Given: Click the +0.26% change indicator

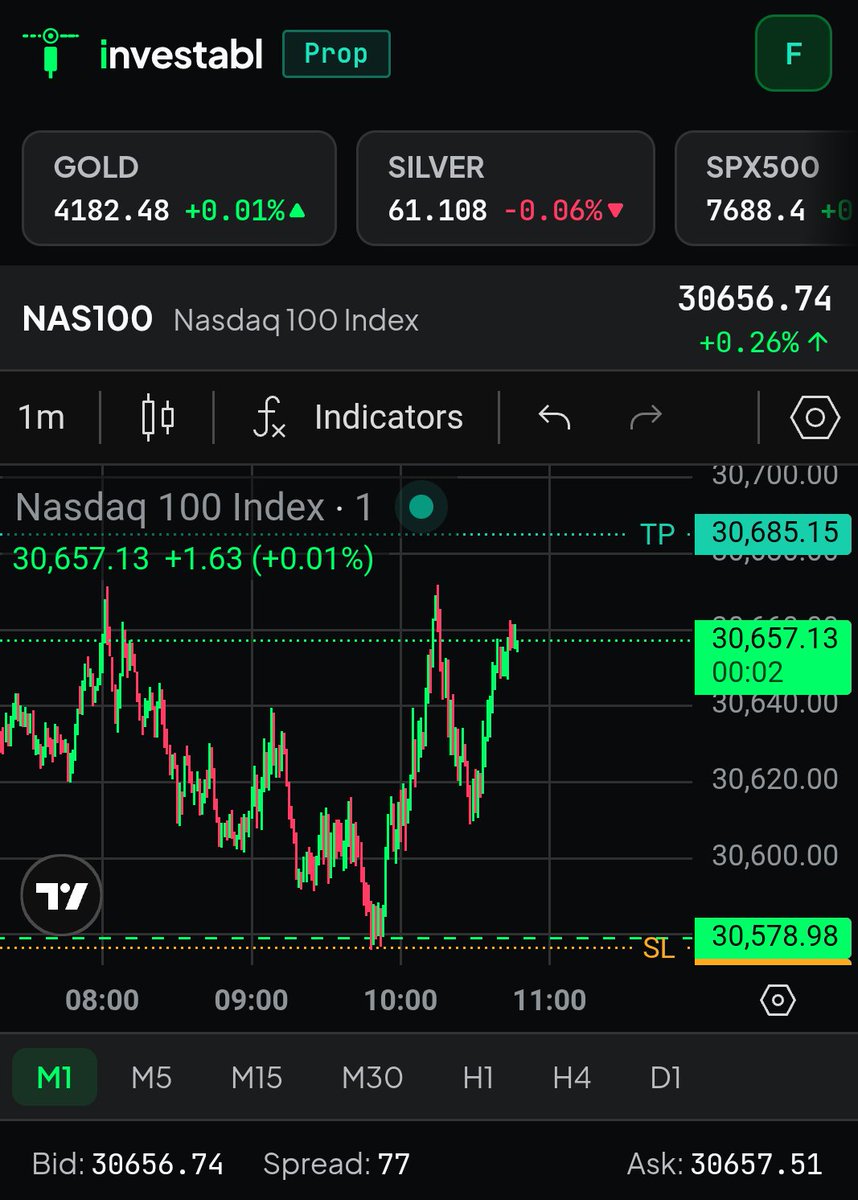Looking at the screenshot, I should coord(765,343).
